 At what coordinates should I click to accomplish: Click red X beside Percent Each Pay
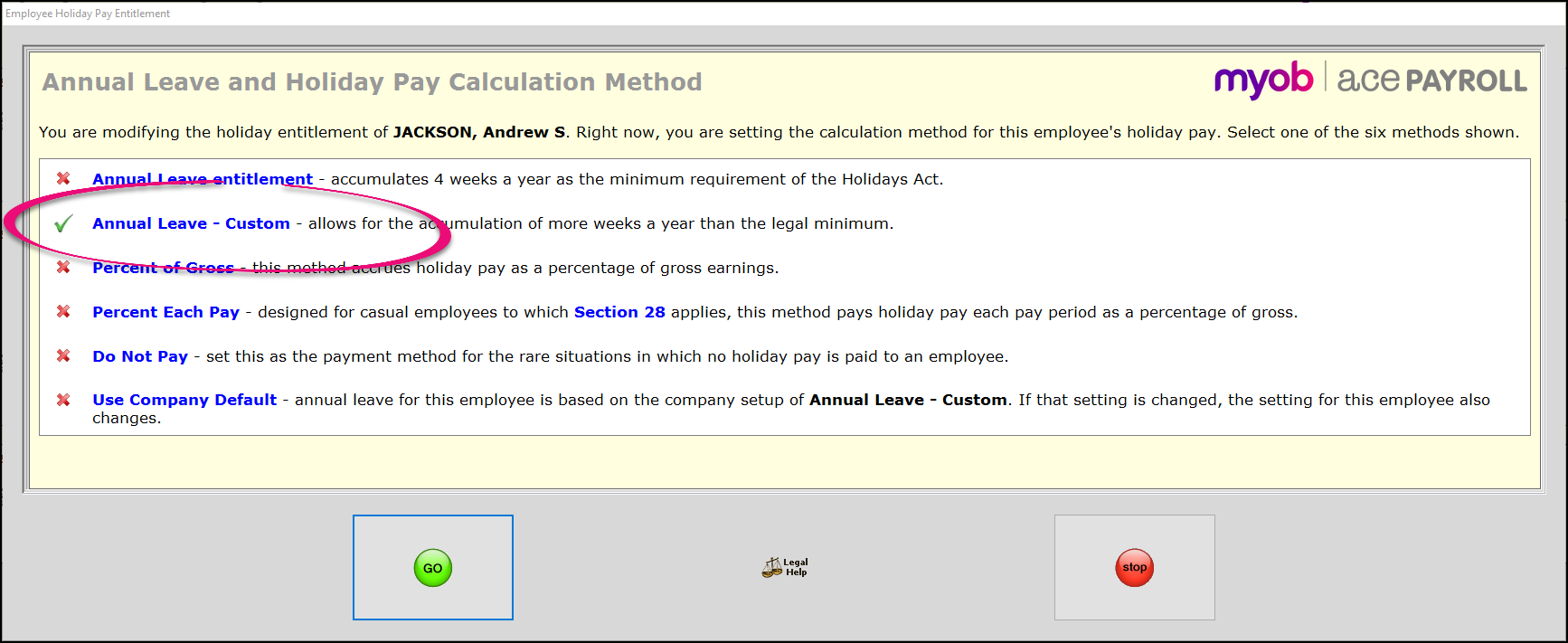coord(63,312)
